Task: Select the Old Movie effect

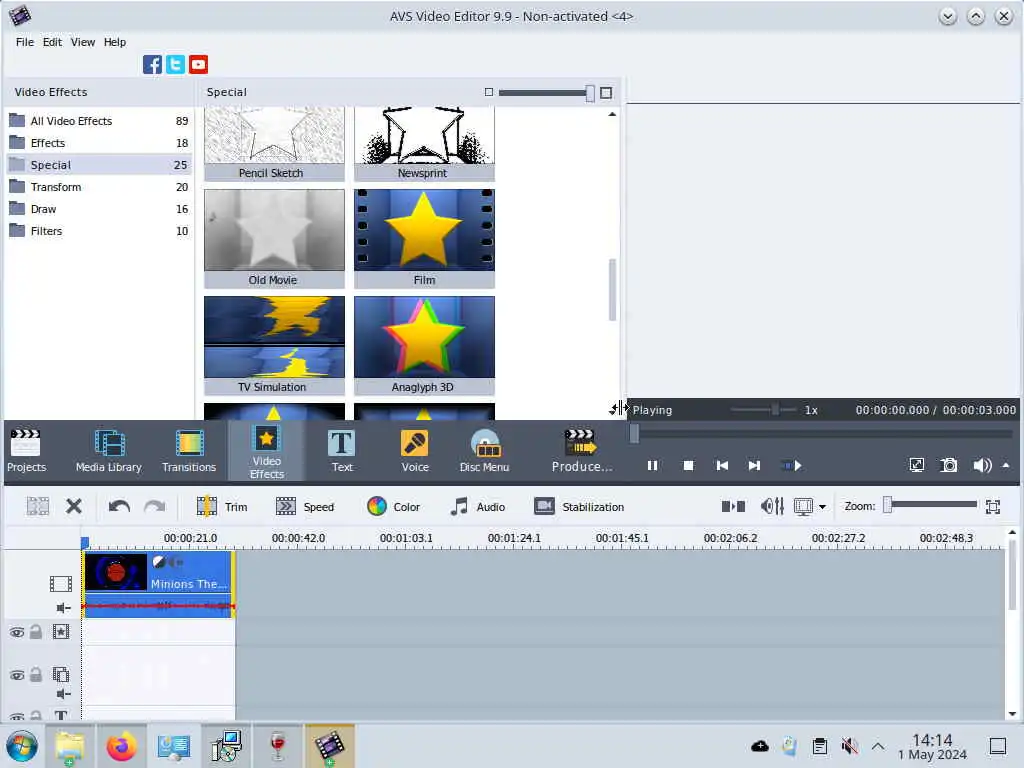Action: [274, 238]
